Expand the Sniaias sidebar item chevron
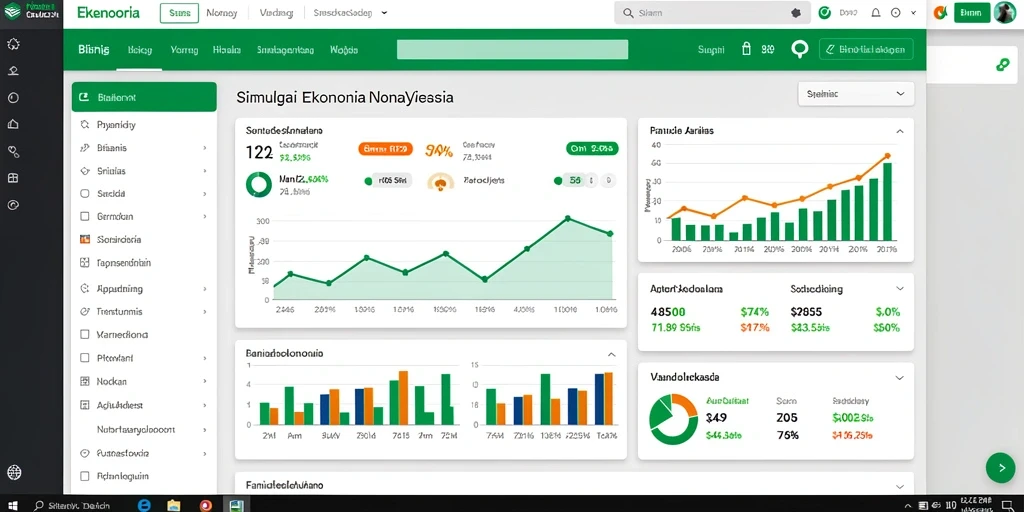Screen dimensions: 1024x512 coord(204,171)
